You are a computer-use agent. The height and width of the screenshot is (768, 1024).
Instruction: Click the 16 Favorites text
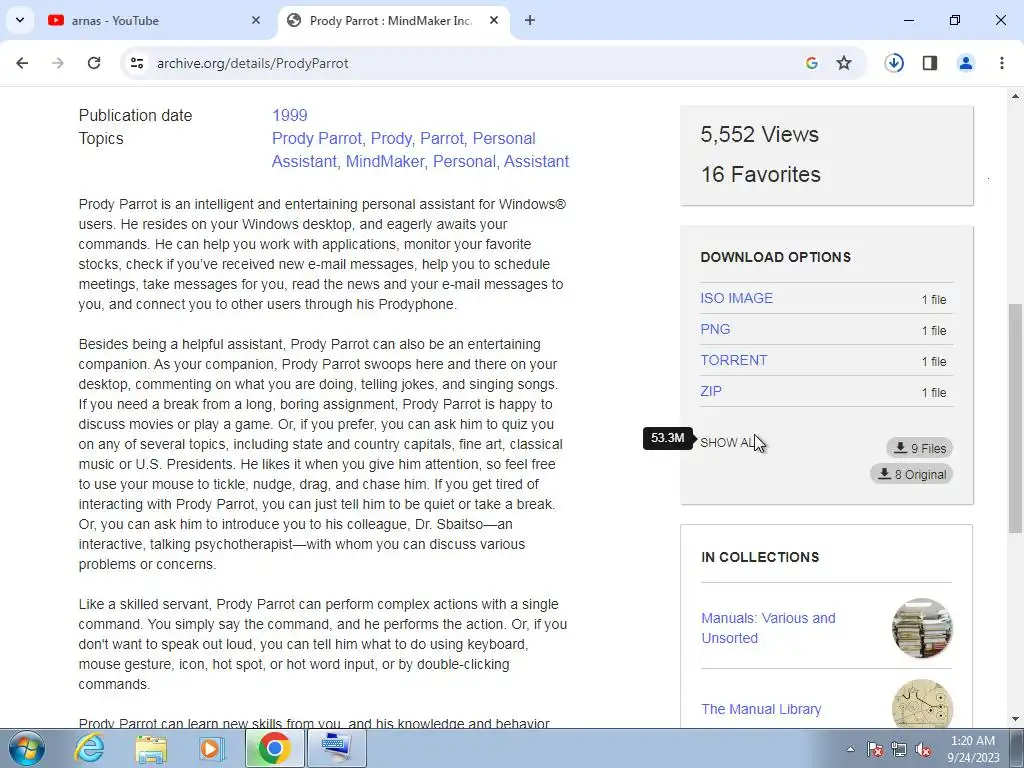click(761, 174)
